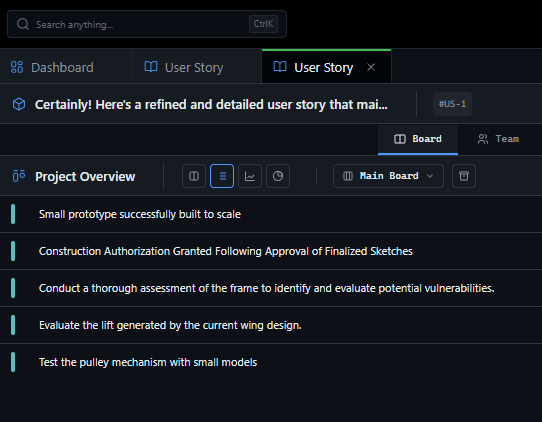Click the search magnifier icon
Image resolution: width=542 pixels, height=422 pixels.
click(23, 24)
